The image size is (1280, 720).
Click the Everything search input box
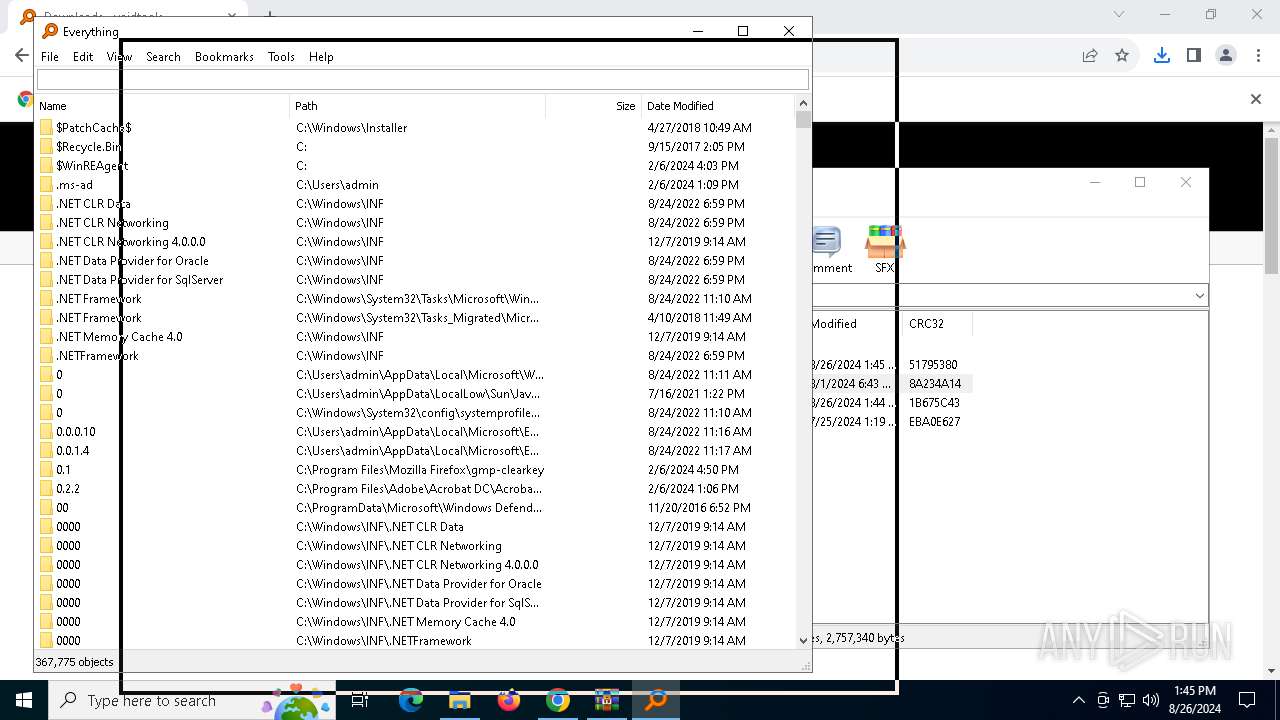point(422,79)
